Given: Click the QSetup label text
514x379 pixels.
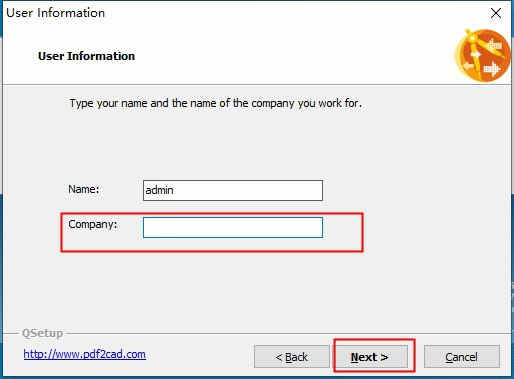Looking at the screenshot, I should [42, 333].
